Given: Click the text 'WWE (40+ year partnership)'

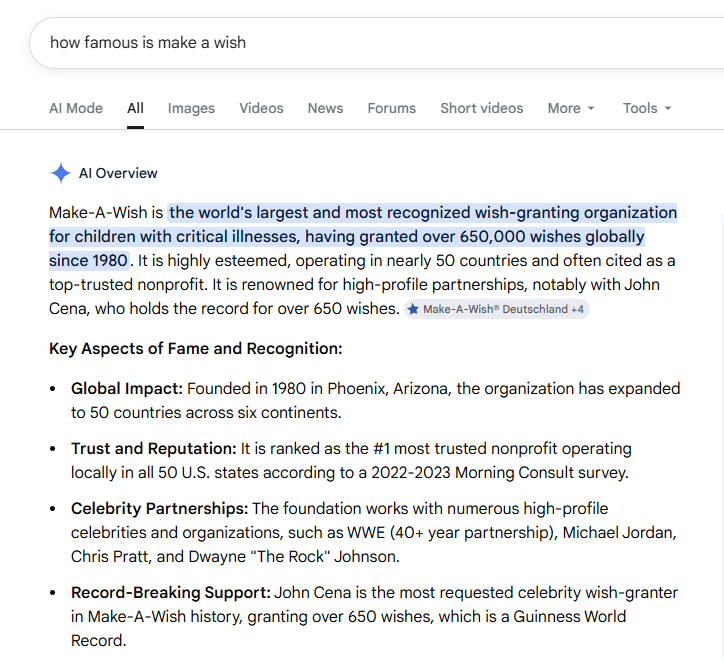Looking at the screenshot, I should coord(452,533).
